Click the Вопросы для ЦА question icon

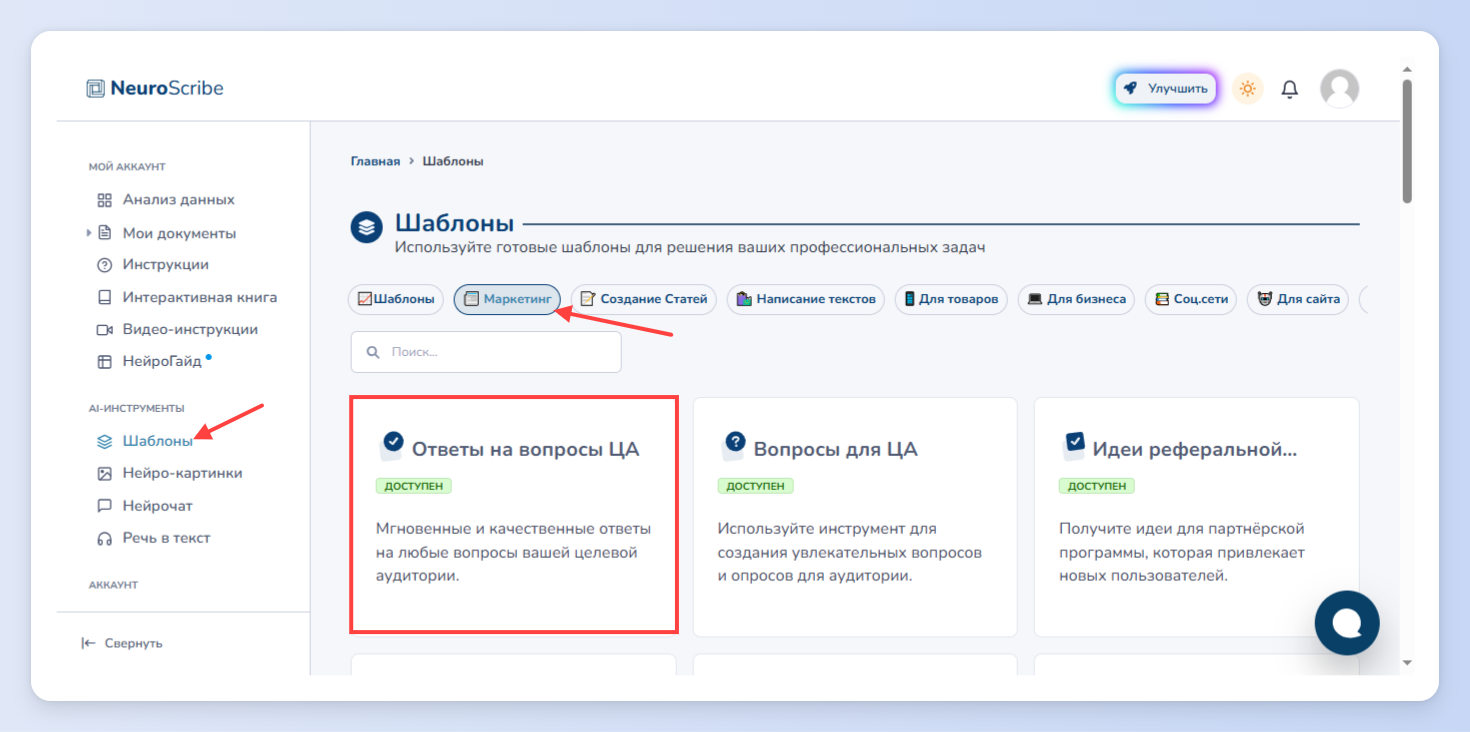coord(734,443)
